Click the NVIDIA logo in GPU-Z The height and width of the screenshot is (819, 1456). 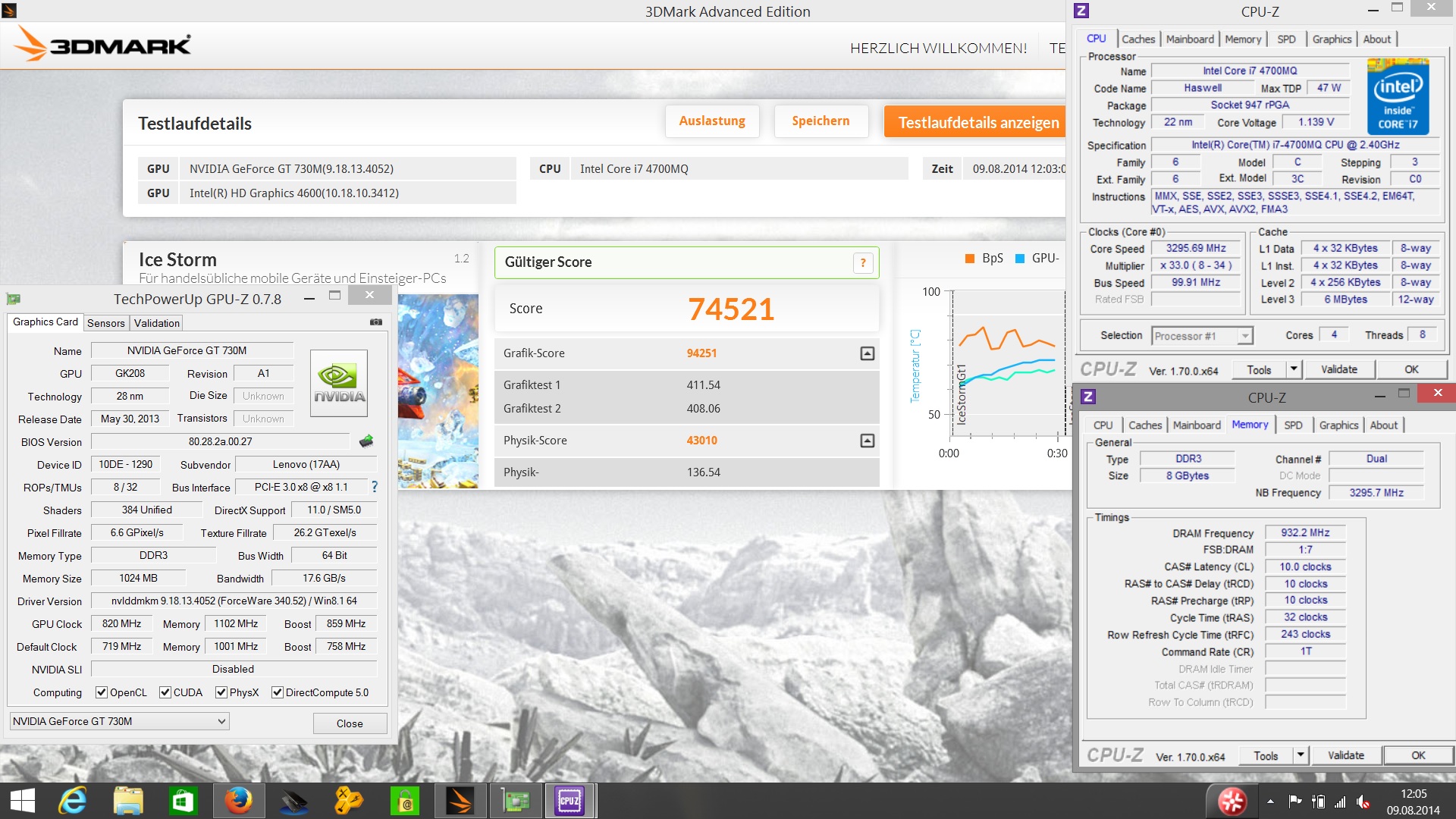(339, 383)
